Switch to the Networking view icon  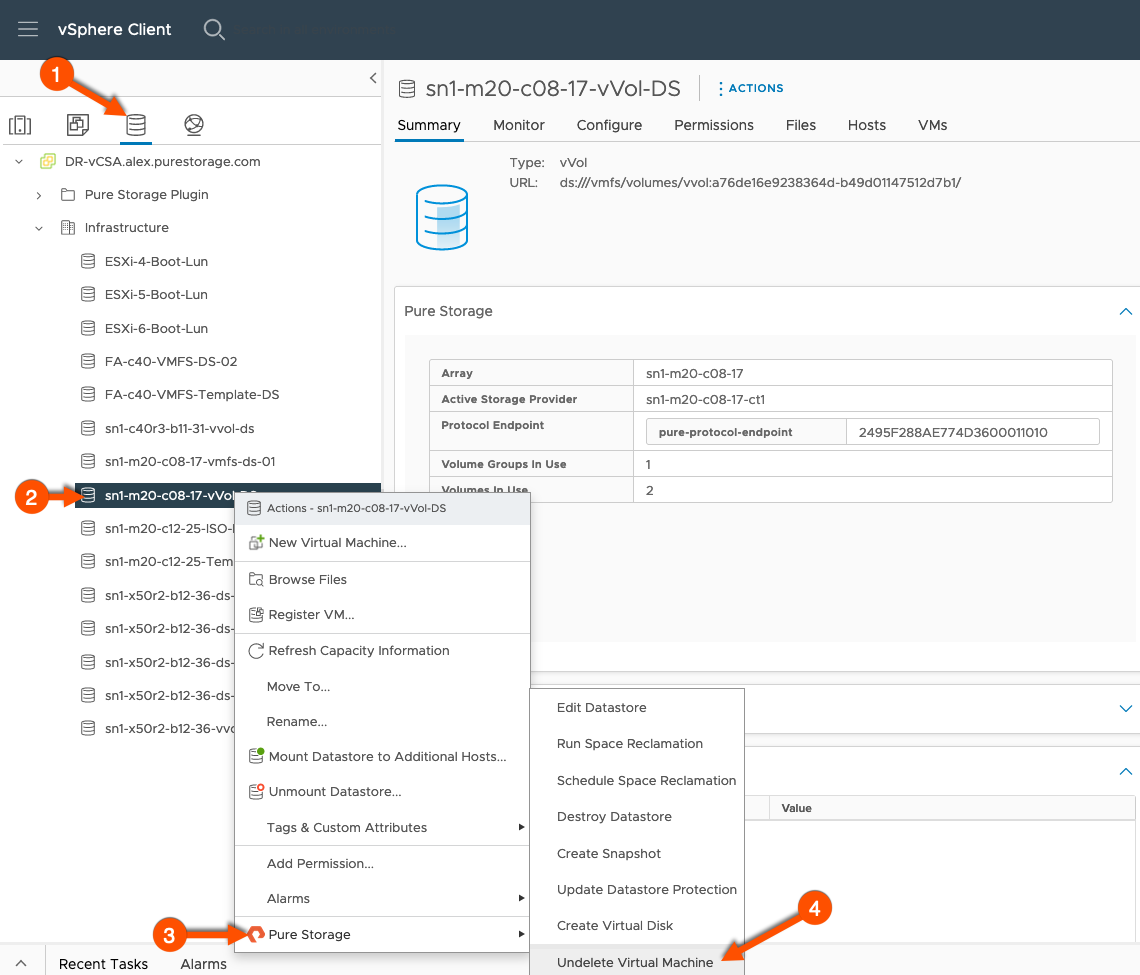pyautogui.click(x=193, y=124)
